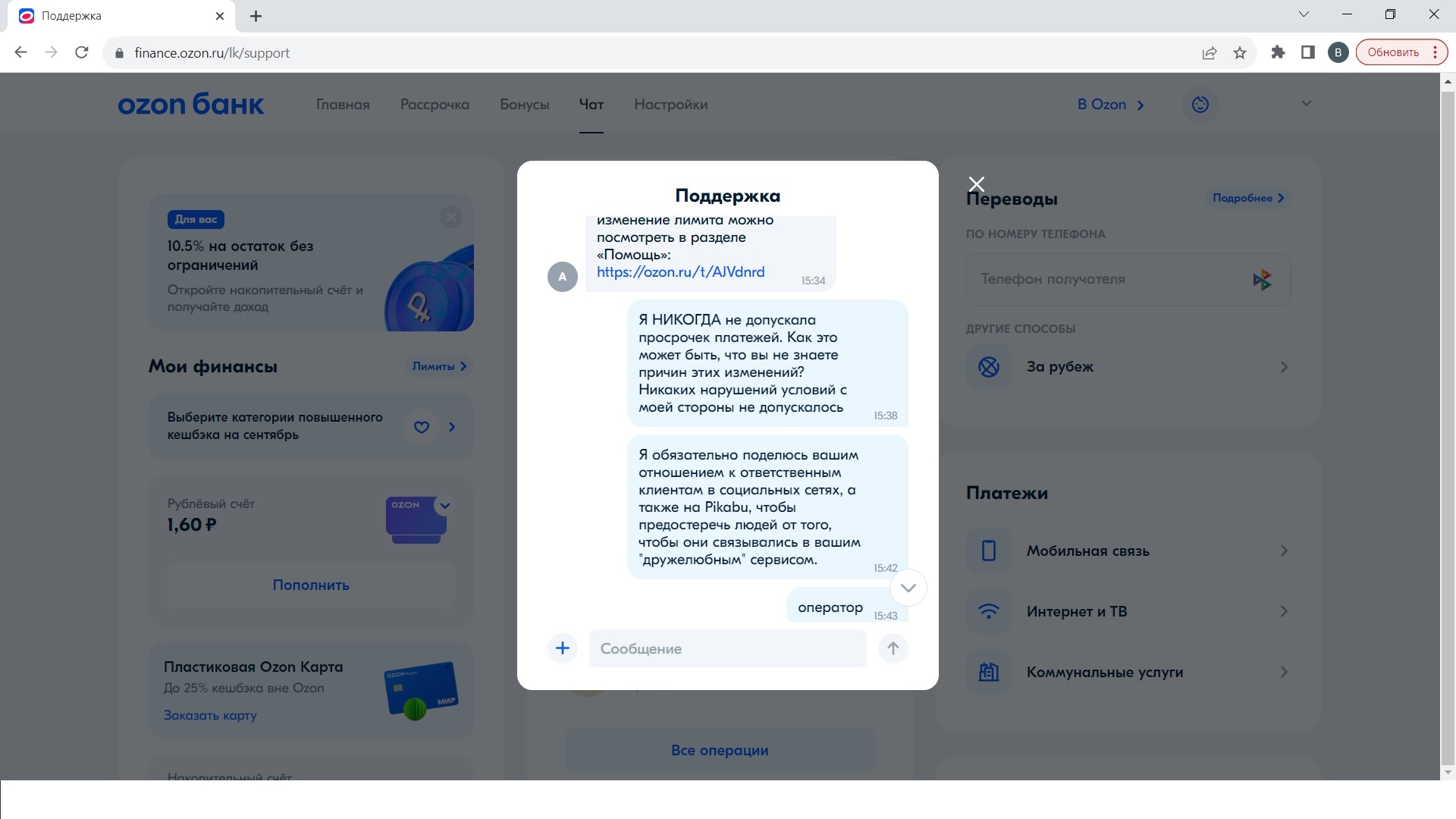Open Подробнее in Переводы

(1247, 198)
